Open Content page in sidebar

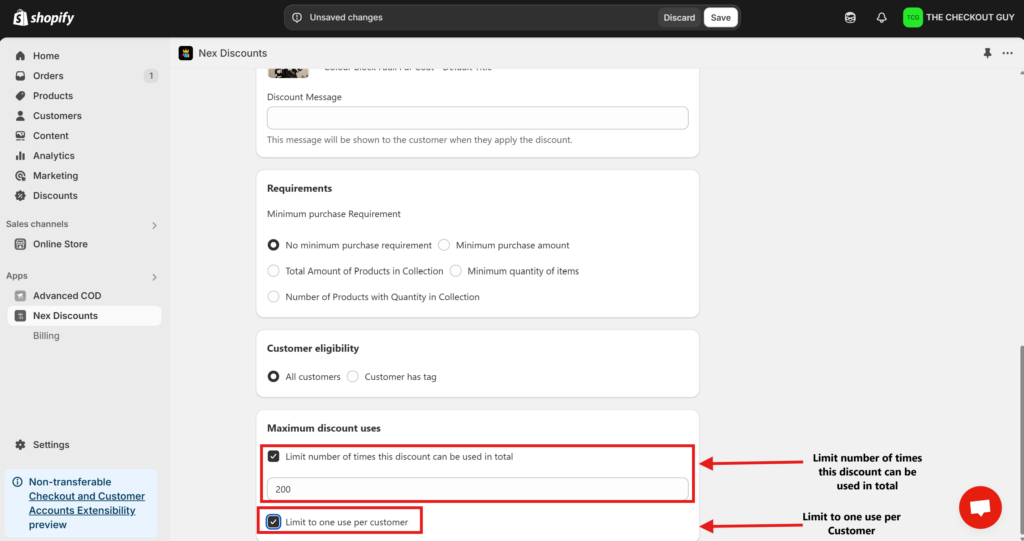click(51, 136)
